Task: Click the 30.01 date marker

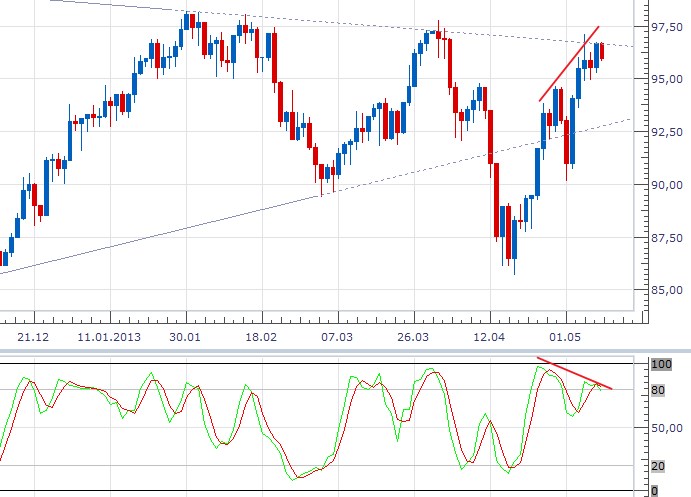Action: [x=184, y=338]
